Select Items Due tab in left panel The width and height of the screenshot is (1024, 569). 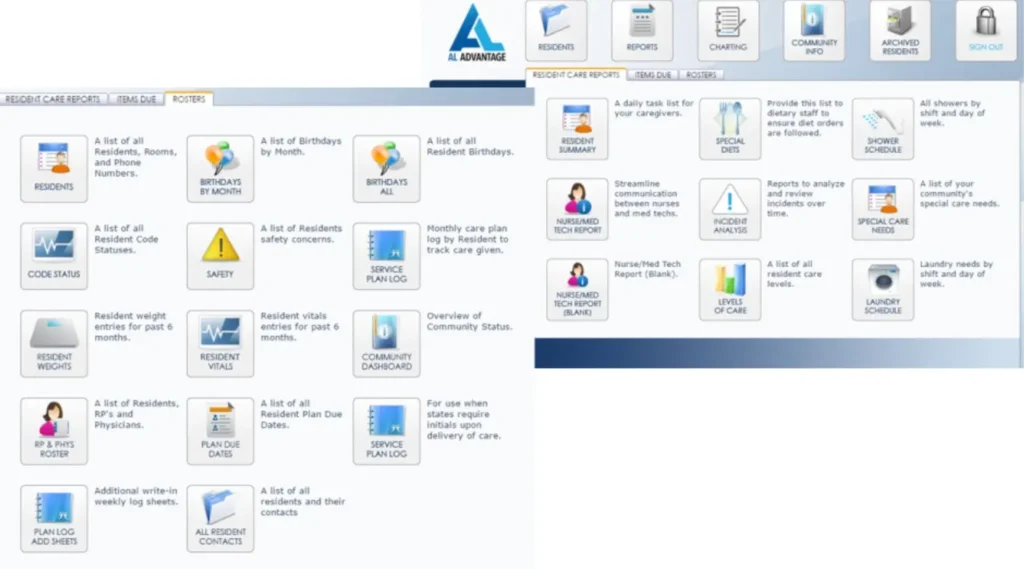tap(136, 99)
